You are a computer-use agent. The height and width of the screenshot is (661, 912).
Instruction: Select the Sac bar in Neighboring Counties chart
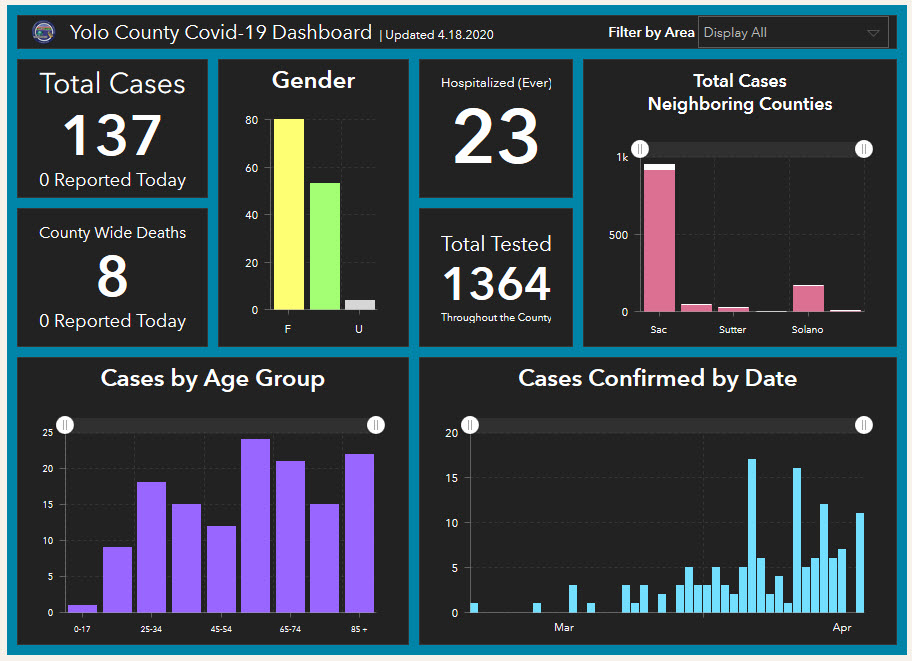(x=659, y=240)
